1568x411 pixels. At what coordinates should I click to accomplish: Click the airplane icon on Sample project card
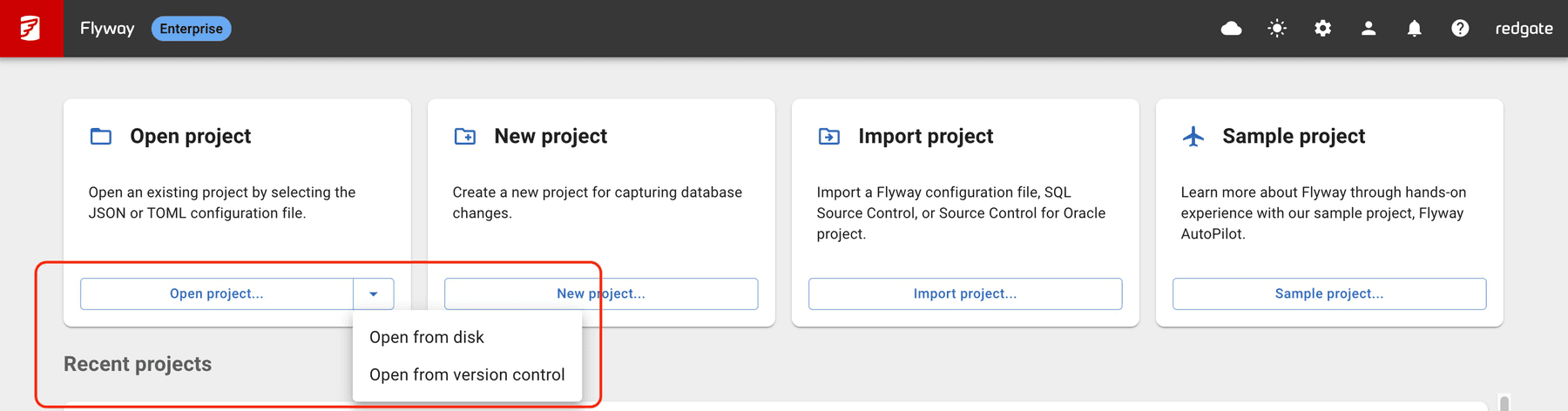1193,136
